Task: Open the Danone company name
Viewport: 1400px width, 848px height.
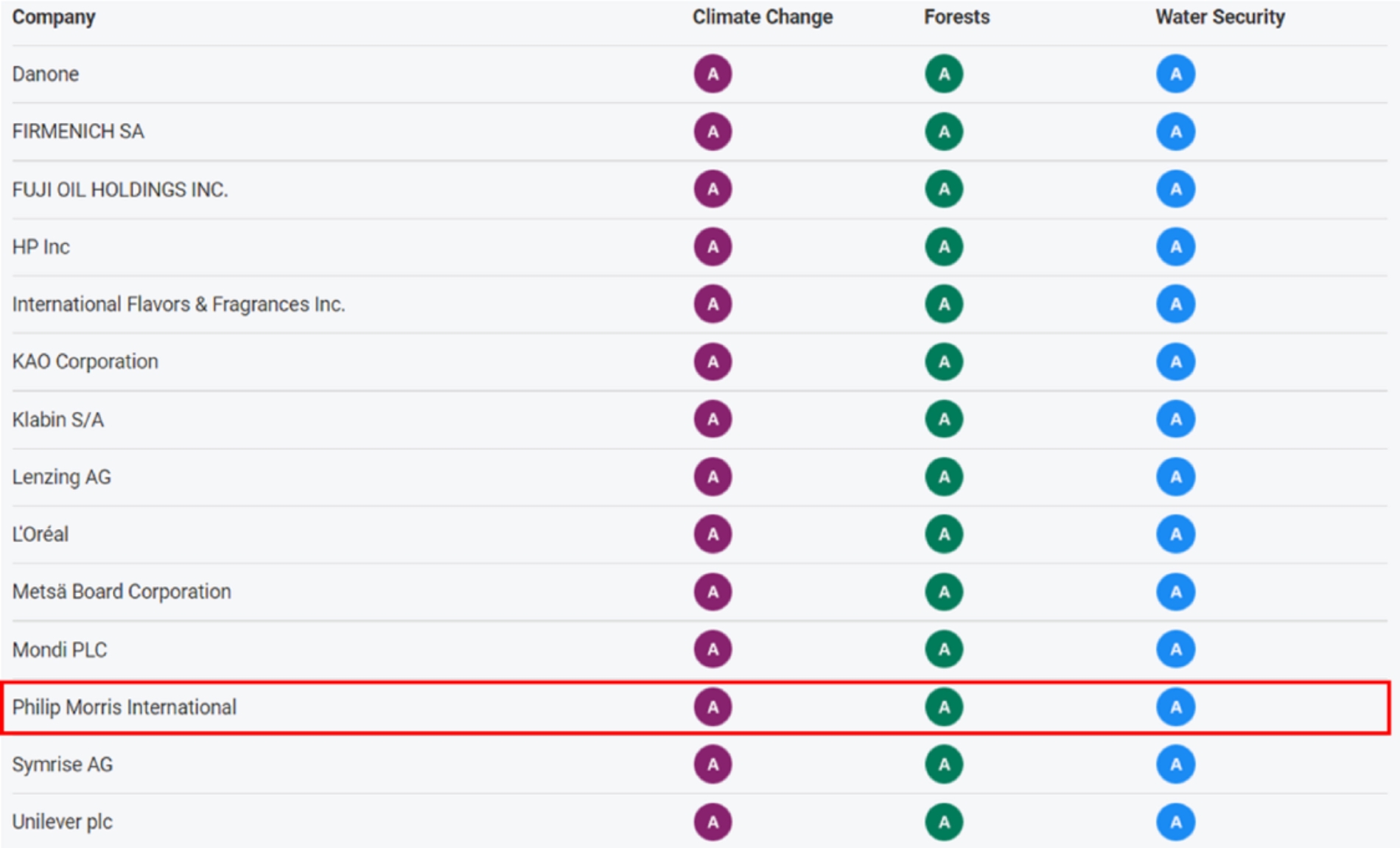Action: [x=46, y=74]
